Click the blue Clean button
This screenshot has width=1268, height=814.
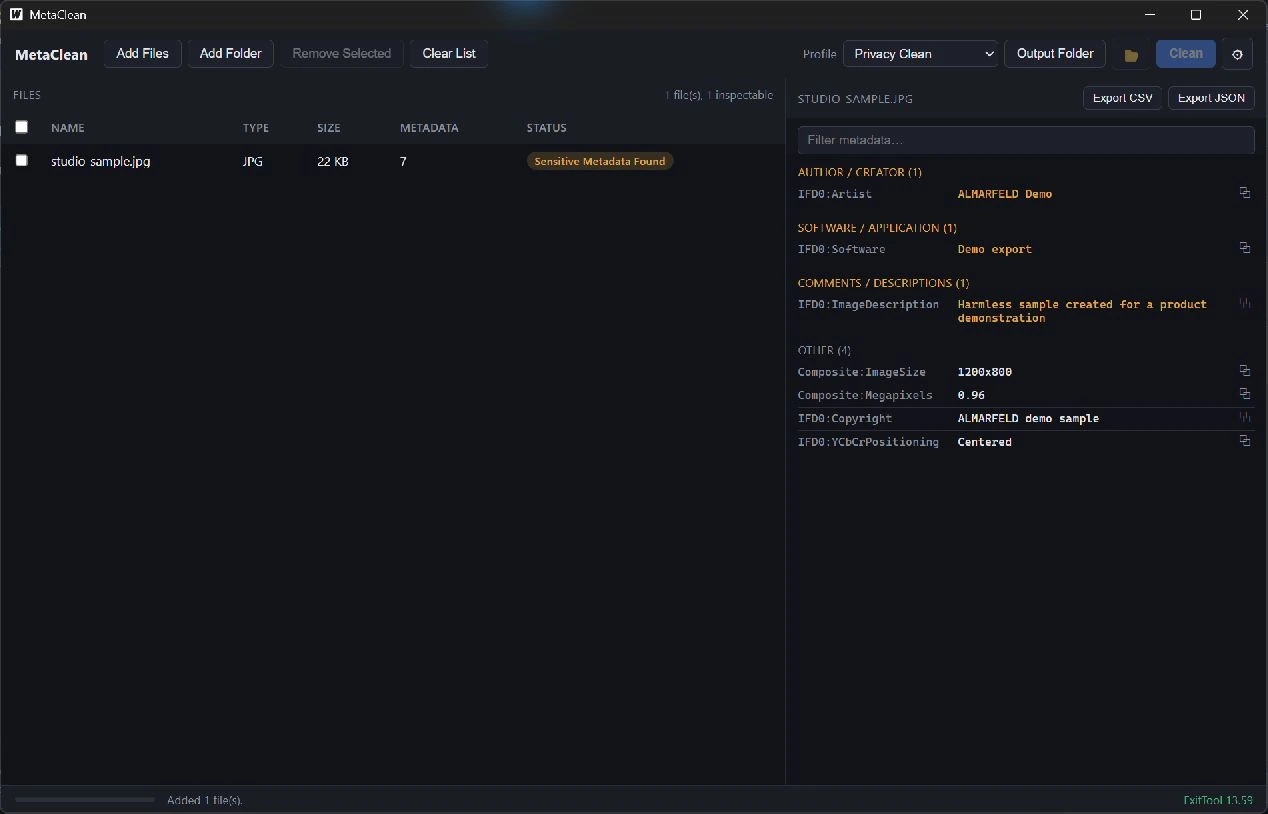pos(1186,53)
